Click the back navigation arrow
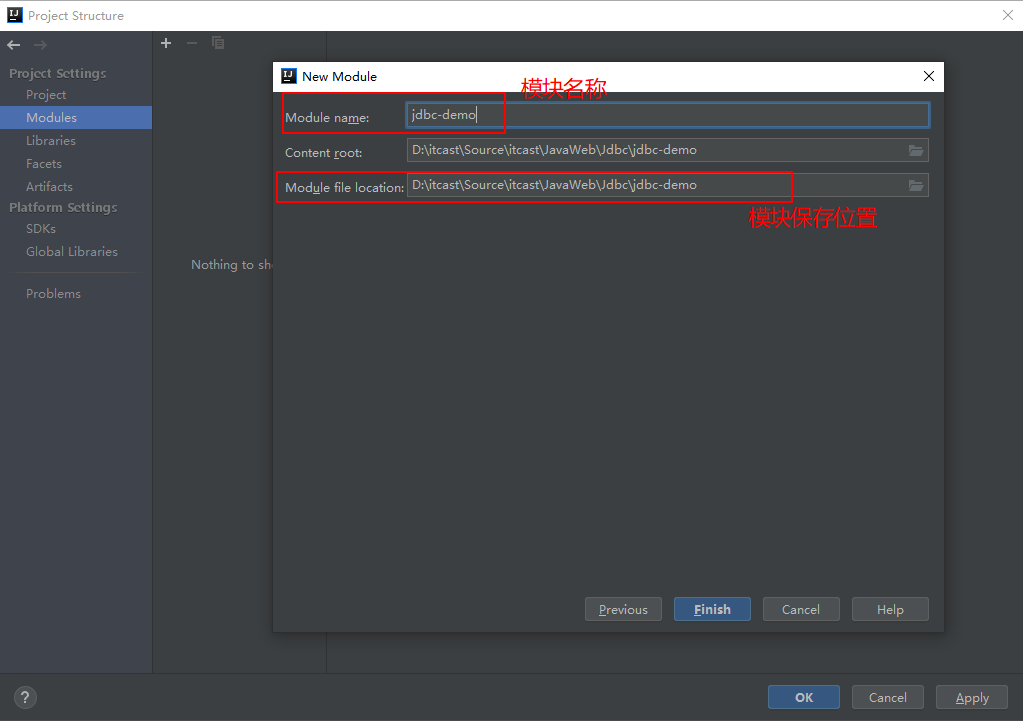Image resolution: width=1023 pixels, height=721 pixels. [x=14, y=45]
